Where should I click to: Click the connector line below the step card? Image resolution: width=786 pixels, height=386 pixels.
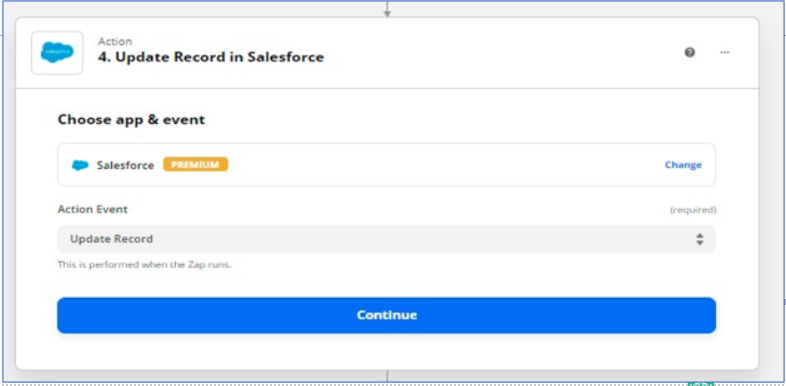pyautogui.click(x=387, y=376)
